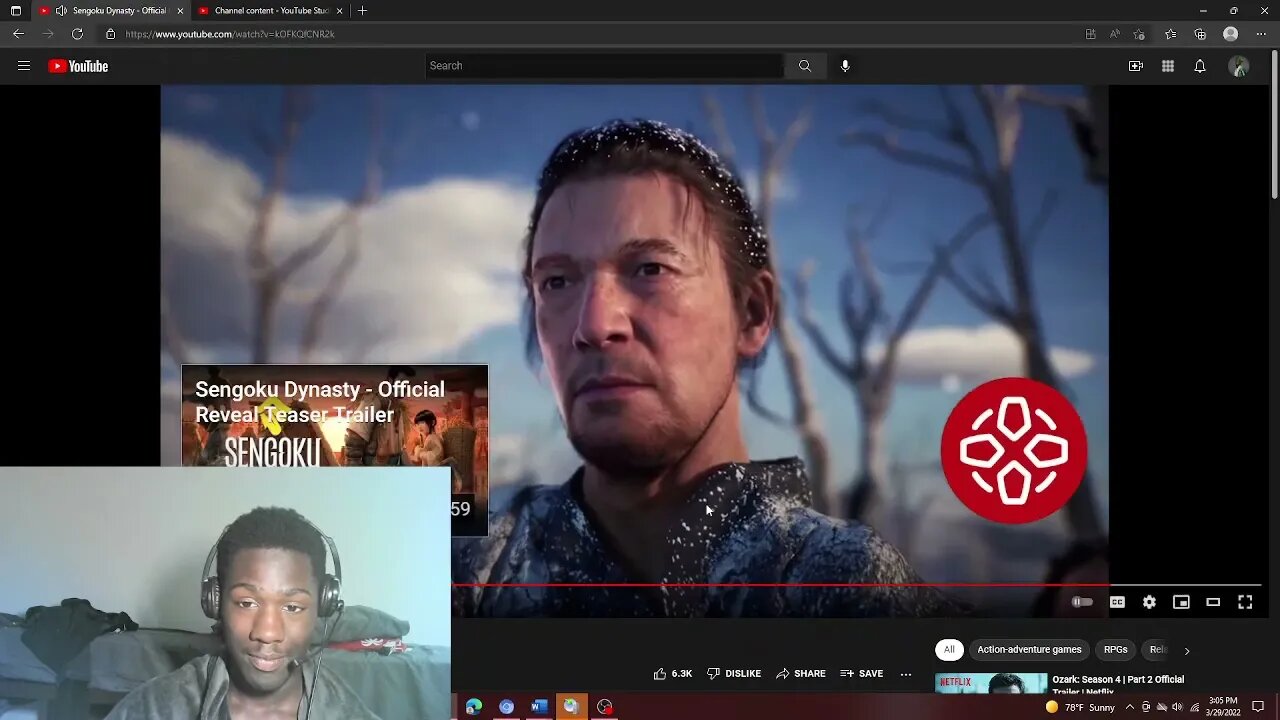Close the Sengoku Dynasty tab
The image size is (1280, 720).
click(x=180, y=11)
